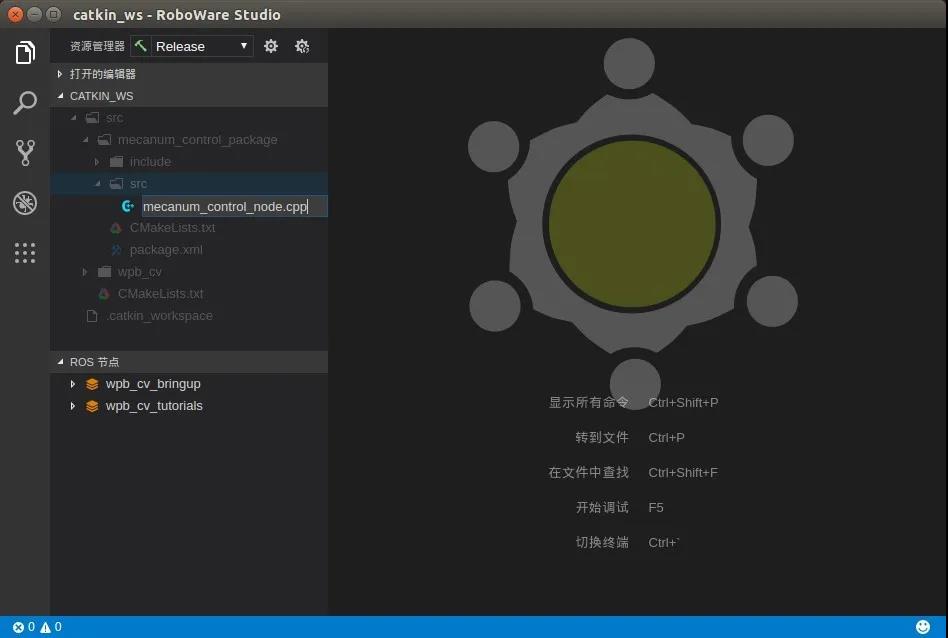948x638 pixels.
Task: Click the mecanum_control_node.cpp filename input field
Action: pyautogui.click(x=235, y=206)
